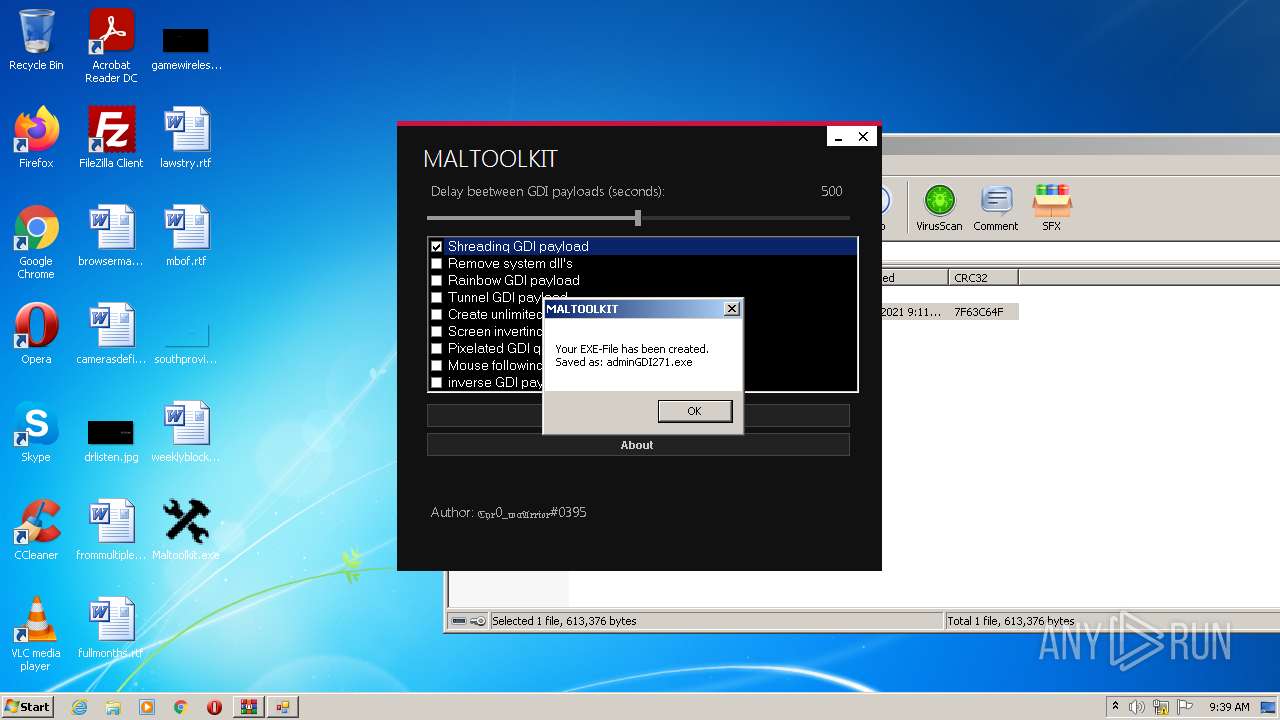Click SFX icon in WinRAR toolbar

tap(1052, 208)
